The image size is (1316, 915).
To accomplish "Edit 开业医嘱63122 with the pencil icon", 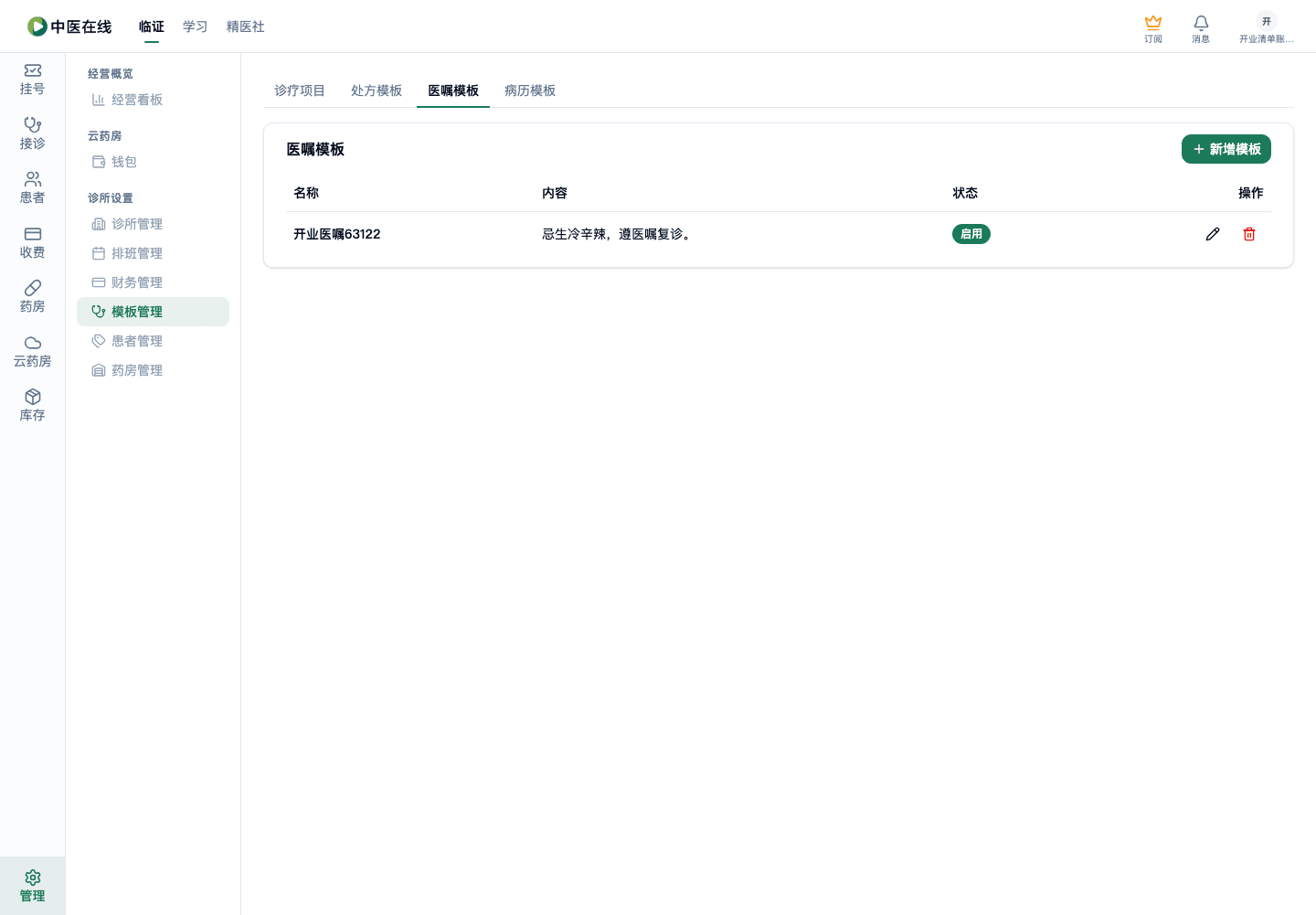I will tap(1213, 234).
